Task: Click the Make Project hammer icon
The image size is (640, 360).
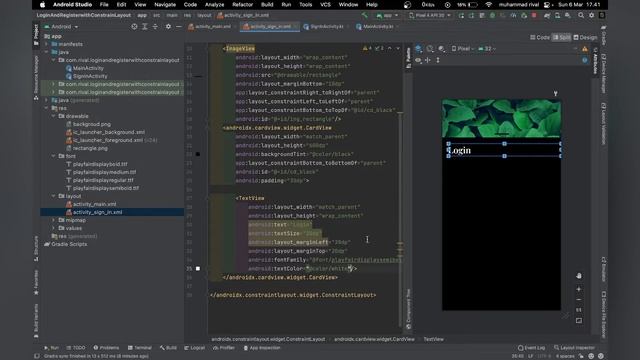Action: click(x=364, y=16)
